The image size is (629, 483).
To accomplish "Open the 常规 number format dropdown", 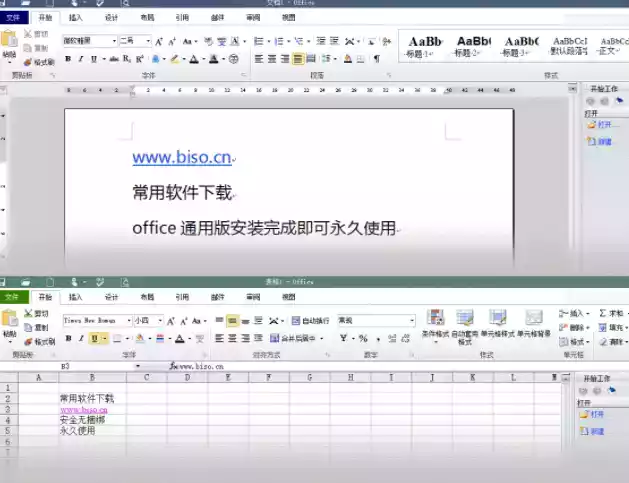I will [412, 321].
